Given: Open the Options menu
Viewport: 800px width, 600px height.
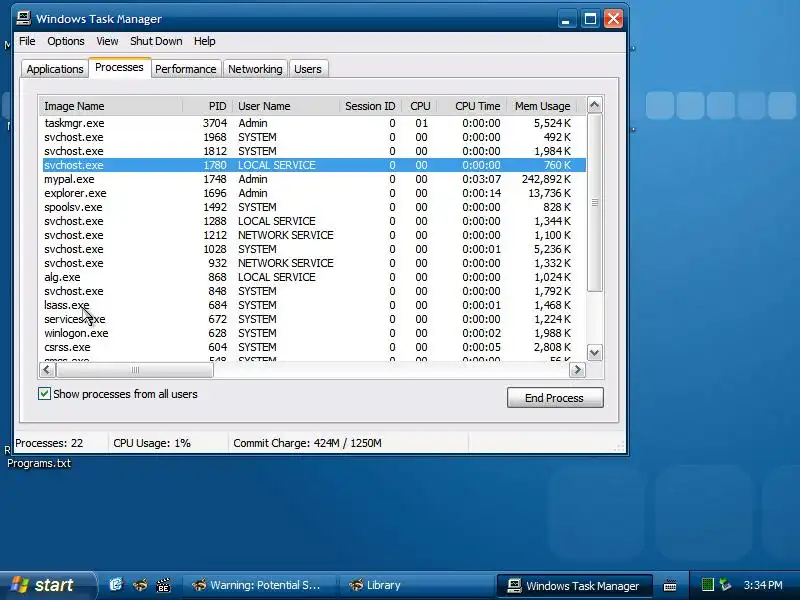Looking at the screenshot, I should (x=66, y=41).
